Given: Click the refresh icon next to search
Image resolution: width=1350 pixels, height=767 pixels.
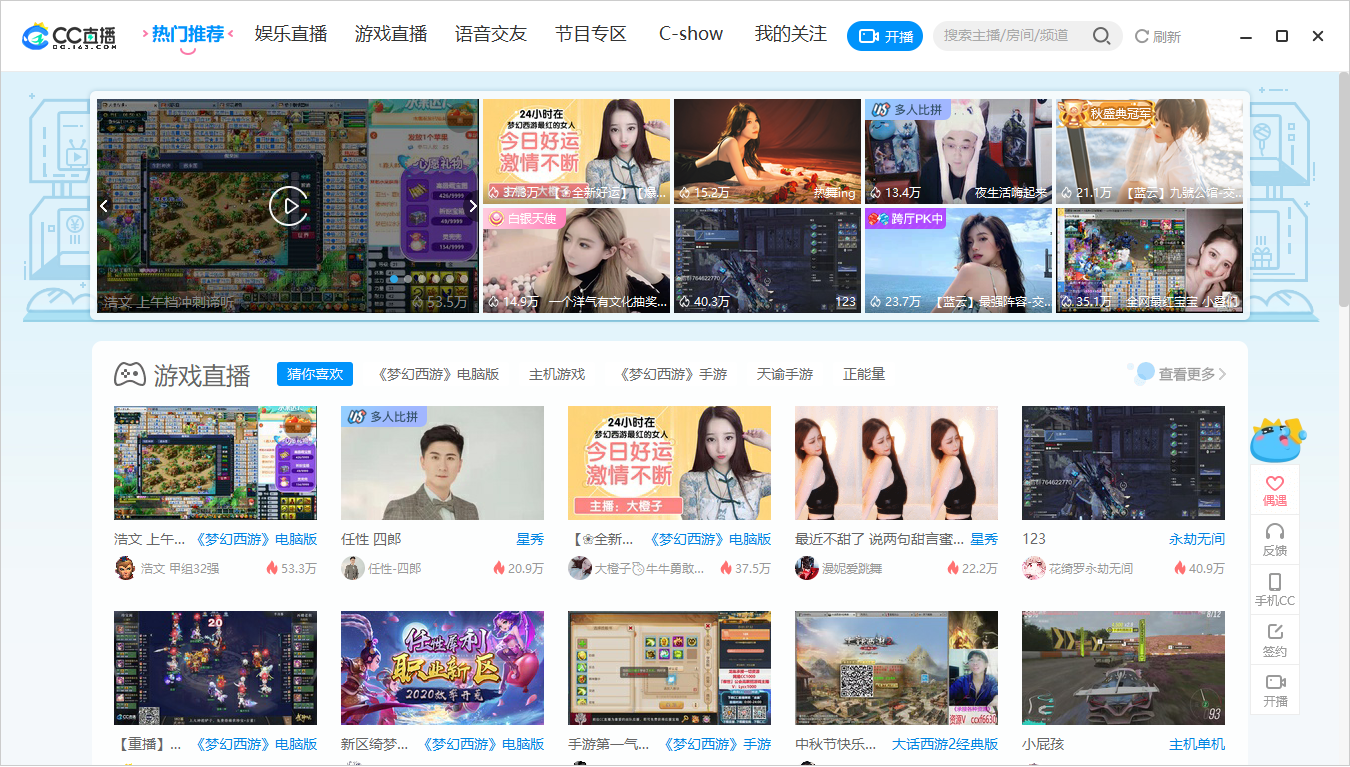Looking at the screenshot, I should [1142, 36].
